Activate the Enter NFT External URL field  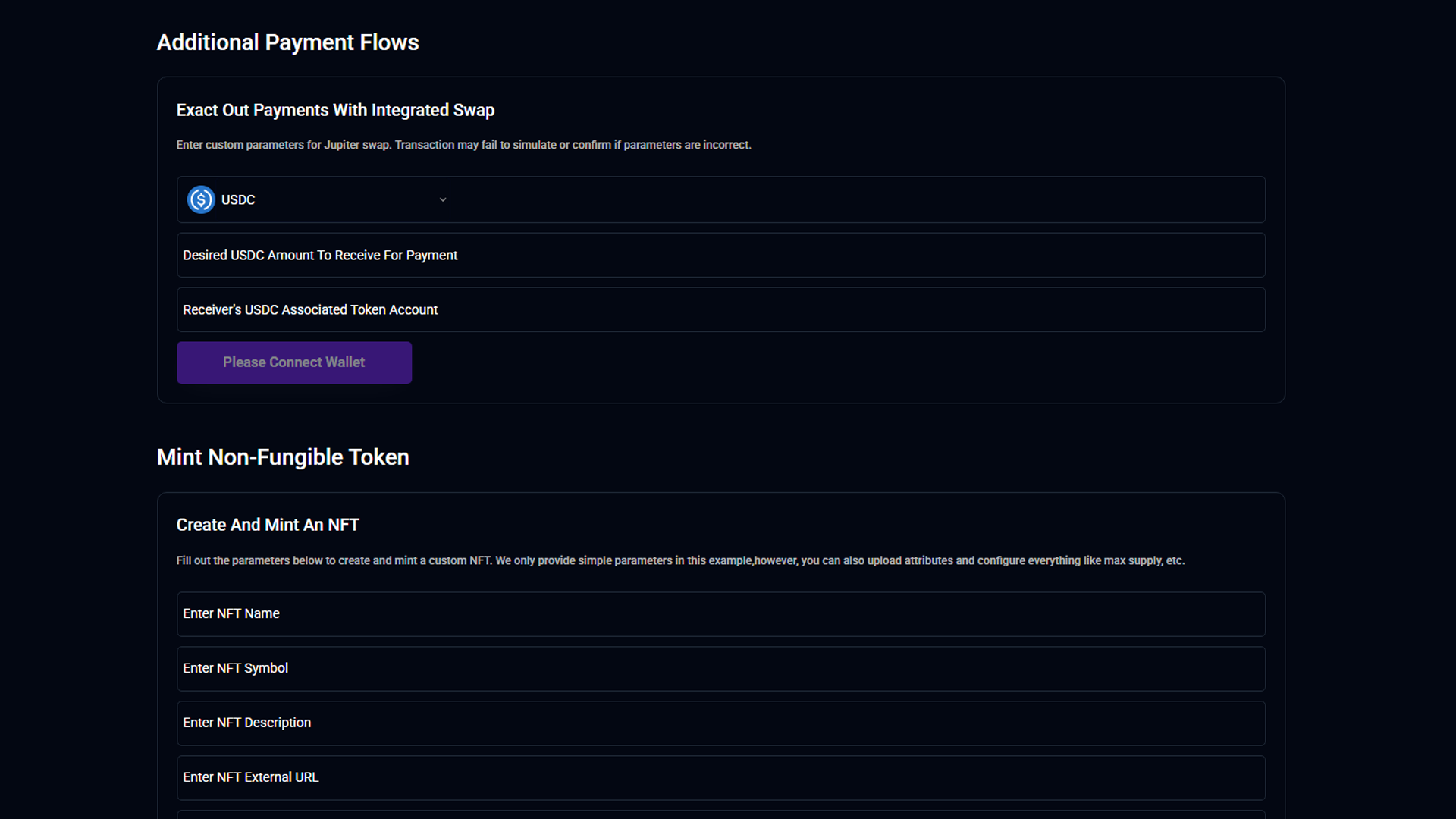click(x=720, y=778)
